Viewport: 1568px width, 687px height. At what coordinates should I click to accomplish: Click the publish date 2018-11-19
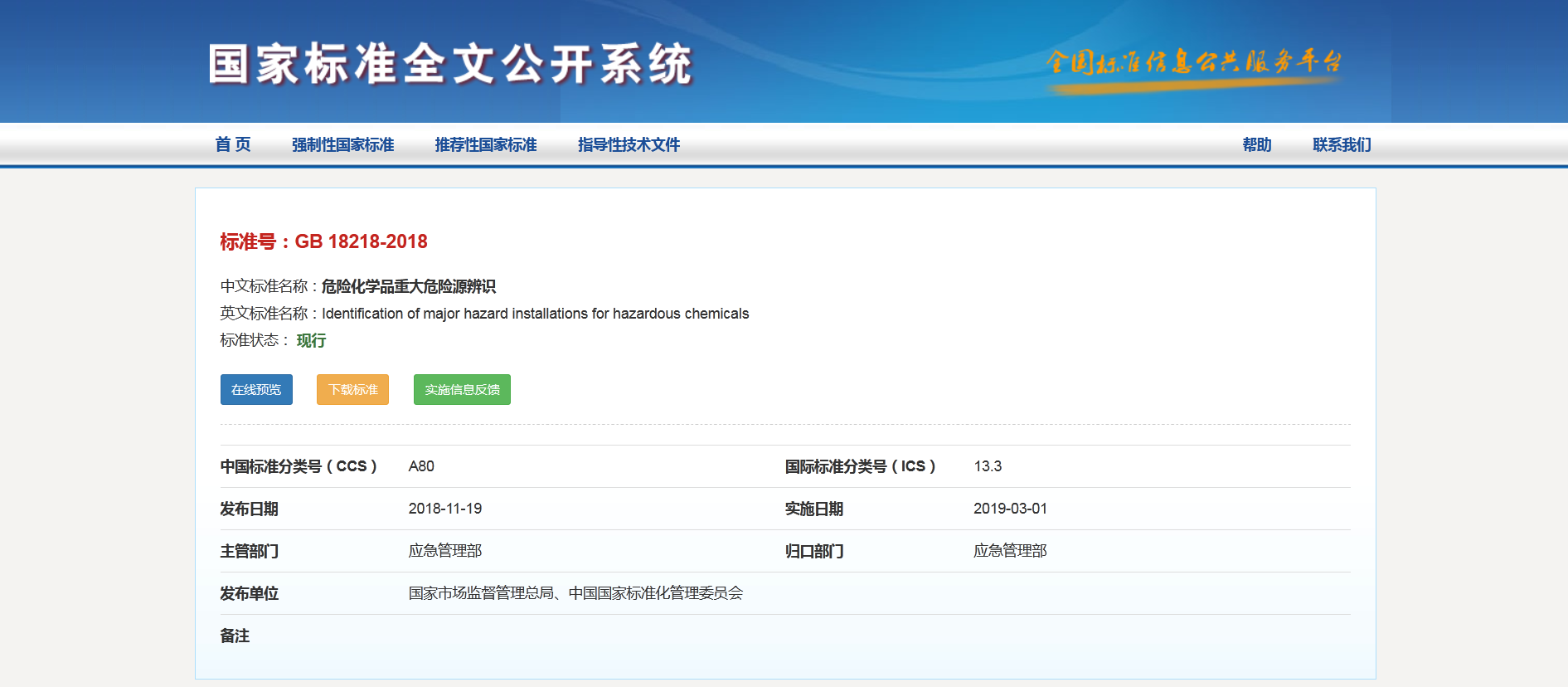[x=444, y=509]
